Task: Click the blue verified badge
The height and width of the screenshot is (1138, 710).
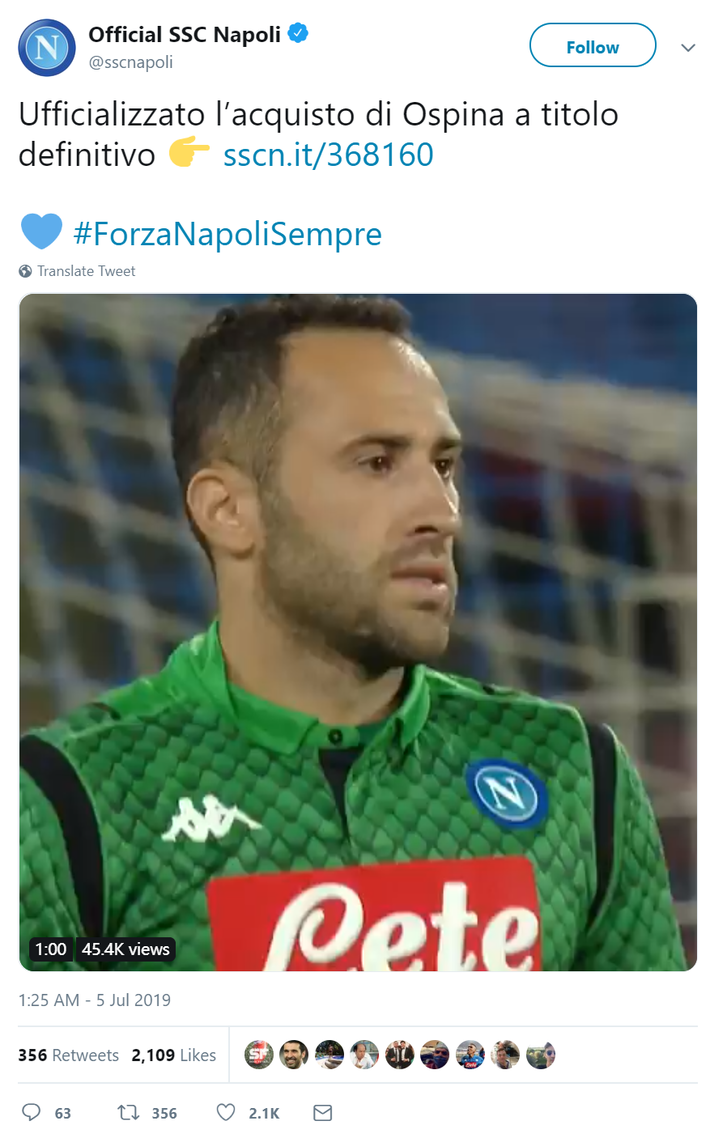Action: [x=298, y=33]
